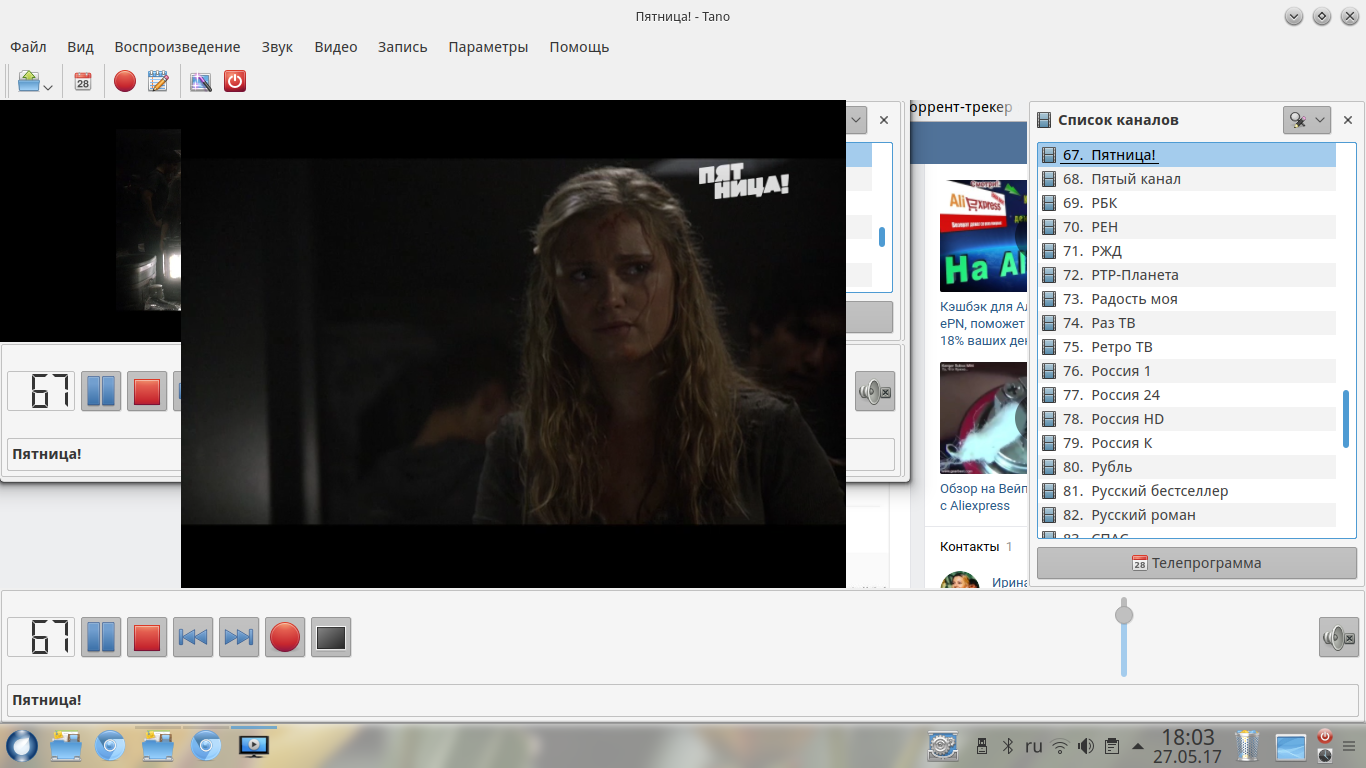Image resolution: width=1366 pixels, height=768 pixels.
Task: Pause playback in the main control bar
Action: point(101,637)
